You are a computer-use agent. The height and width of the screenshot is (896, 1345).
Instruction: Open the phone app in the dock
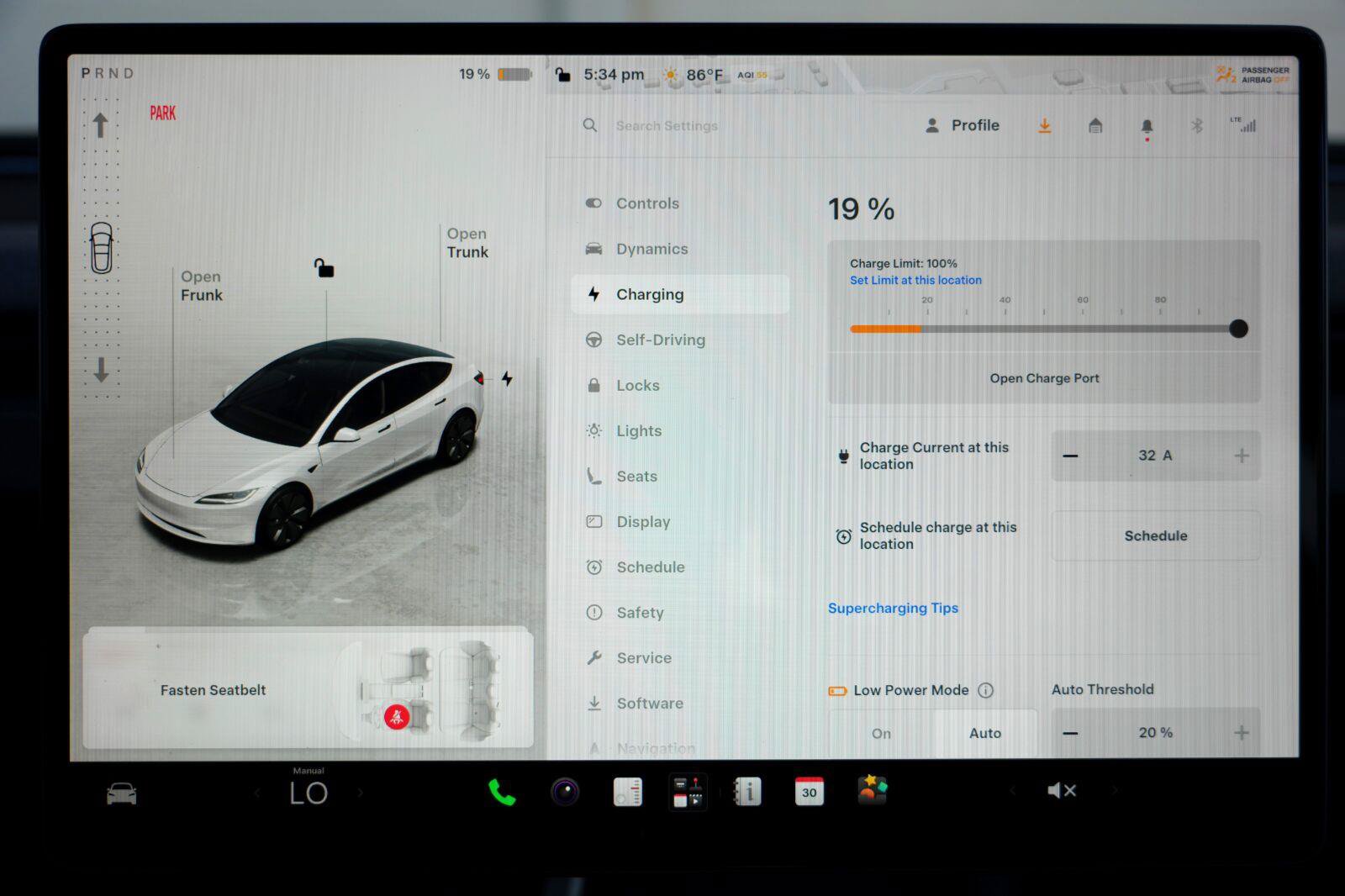point(502,792)
